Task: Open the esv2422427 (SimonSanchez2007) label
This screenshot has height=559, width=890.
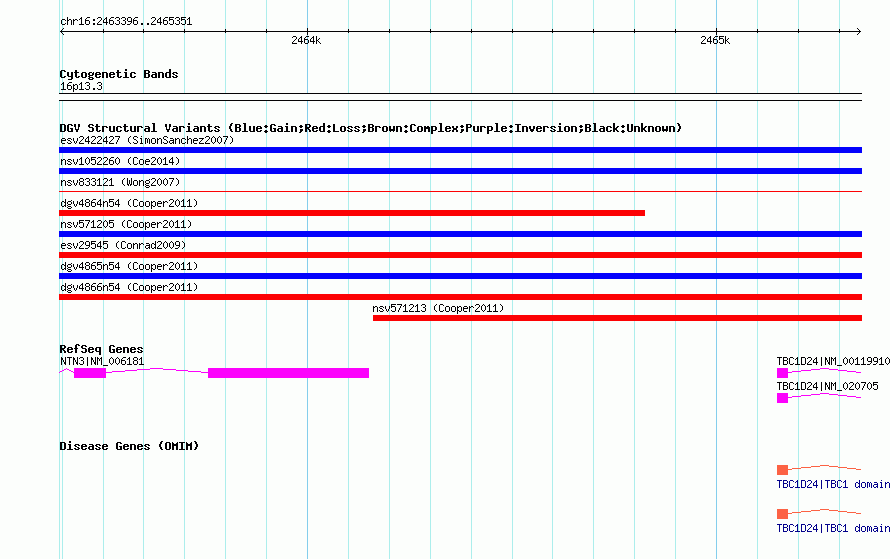Action: [x=147, y=140]
